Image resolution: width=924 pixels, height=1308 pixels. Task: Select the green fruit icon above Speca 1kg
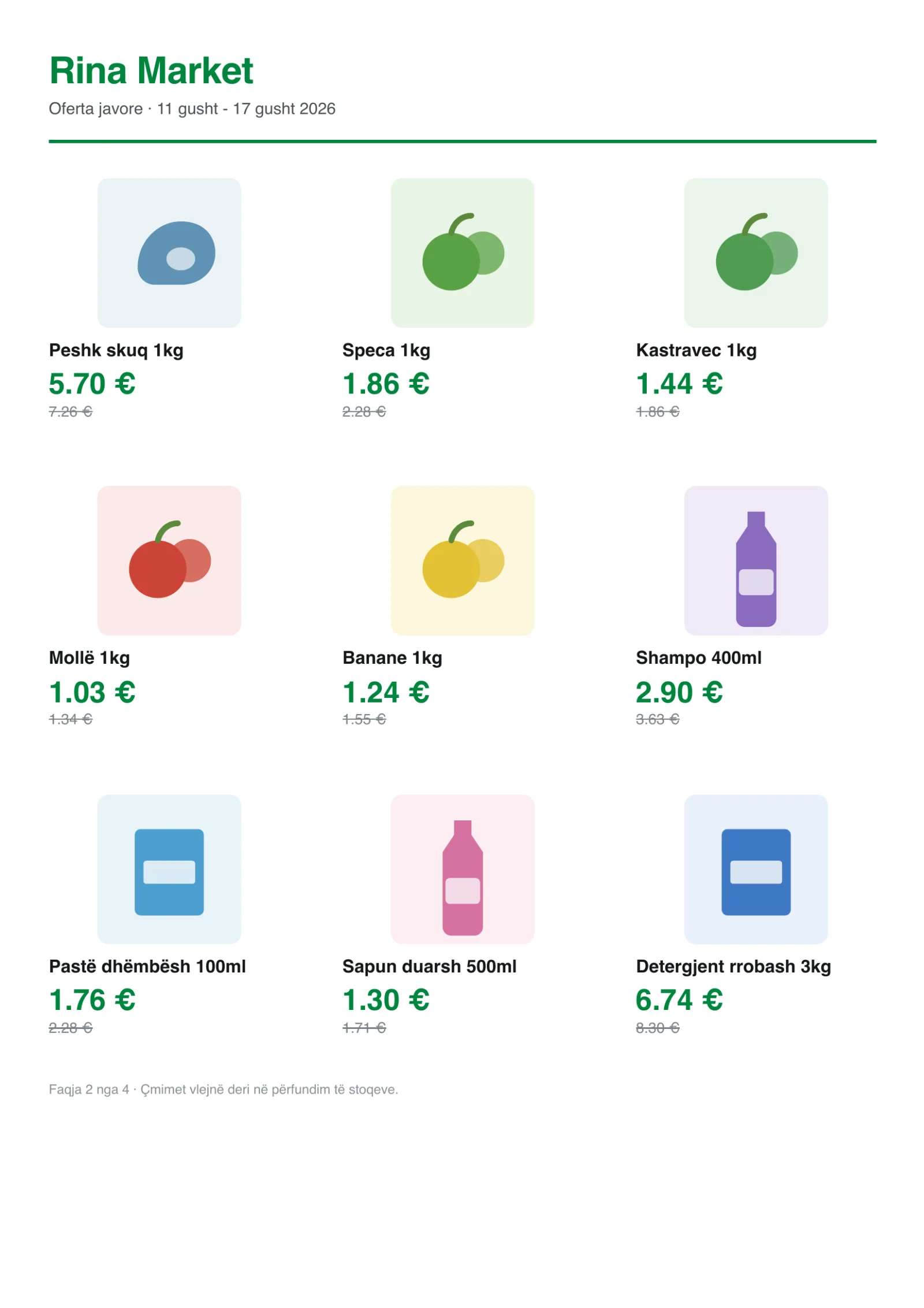pyautogui.click(x=463, y=251)
